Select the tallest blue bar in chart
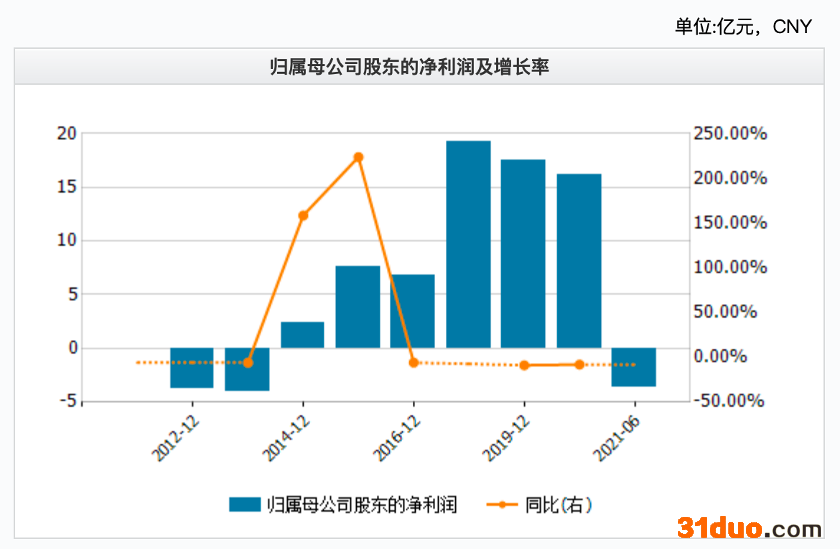 pyautogui.click(x=468, y=244)
